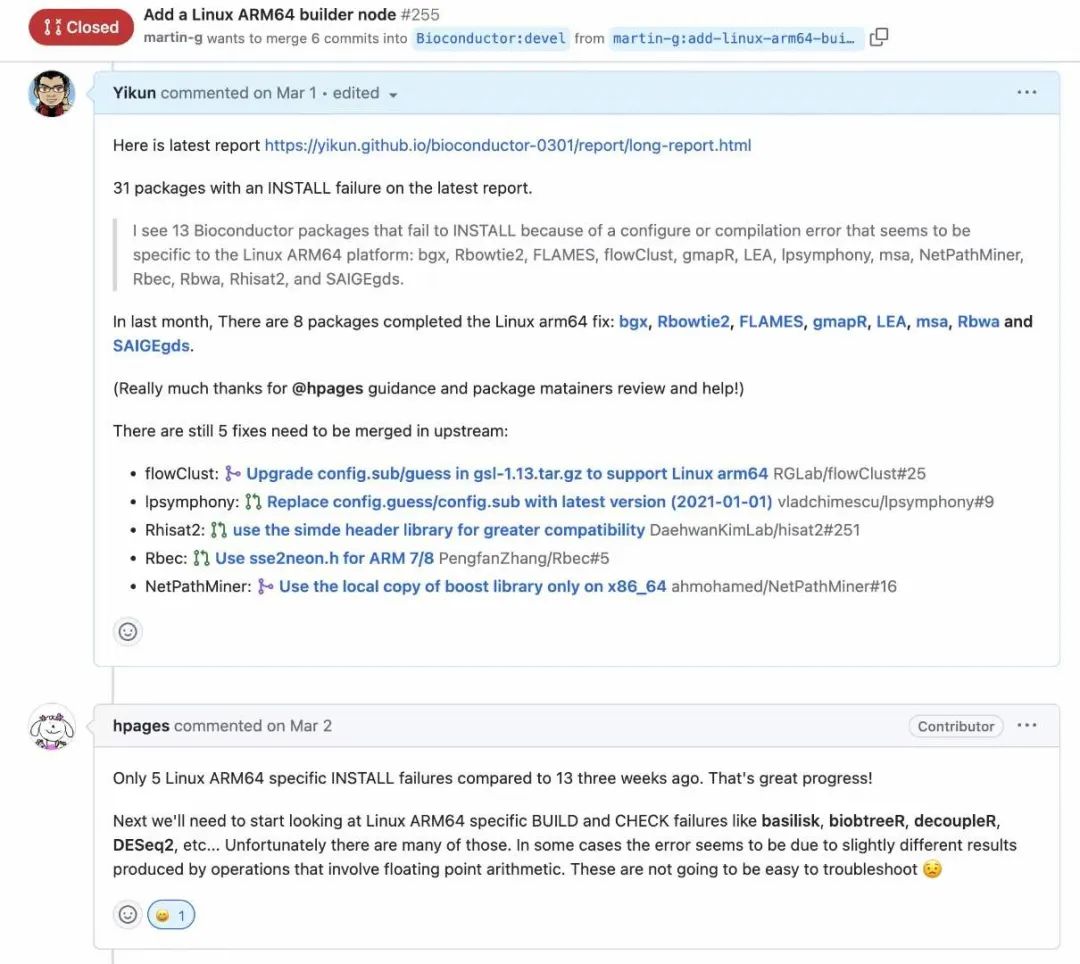
Task: Click hpages' profile avatar
Action: click(51, 728)
